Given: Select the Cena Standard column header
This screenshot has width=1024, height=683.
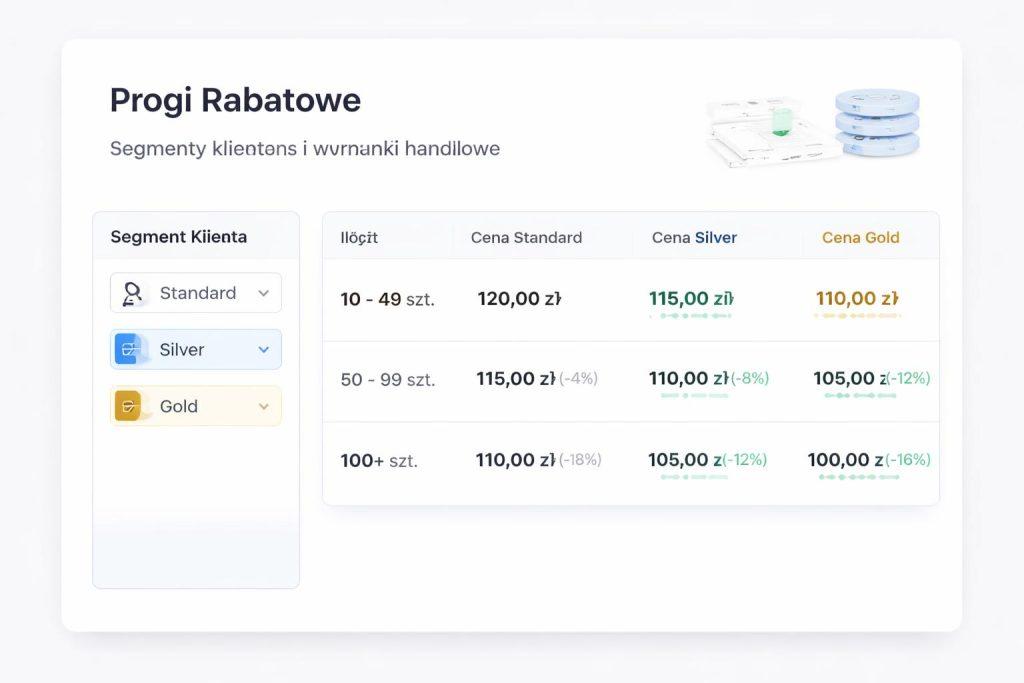Looking at the screenshot, I should (x=526, y=237).
